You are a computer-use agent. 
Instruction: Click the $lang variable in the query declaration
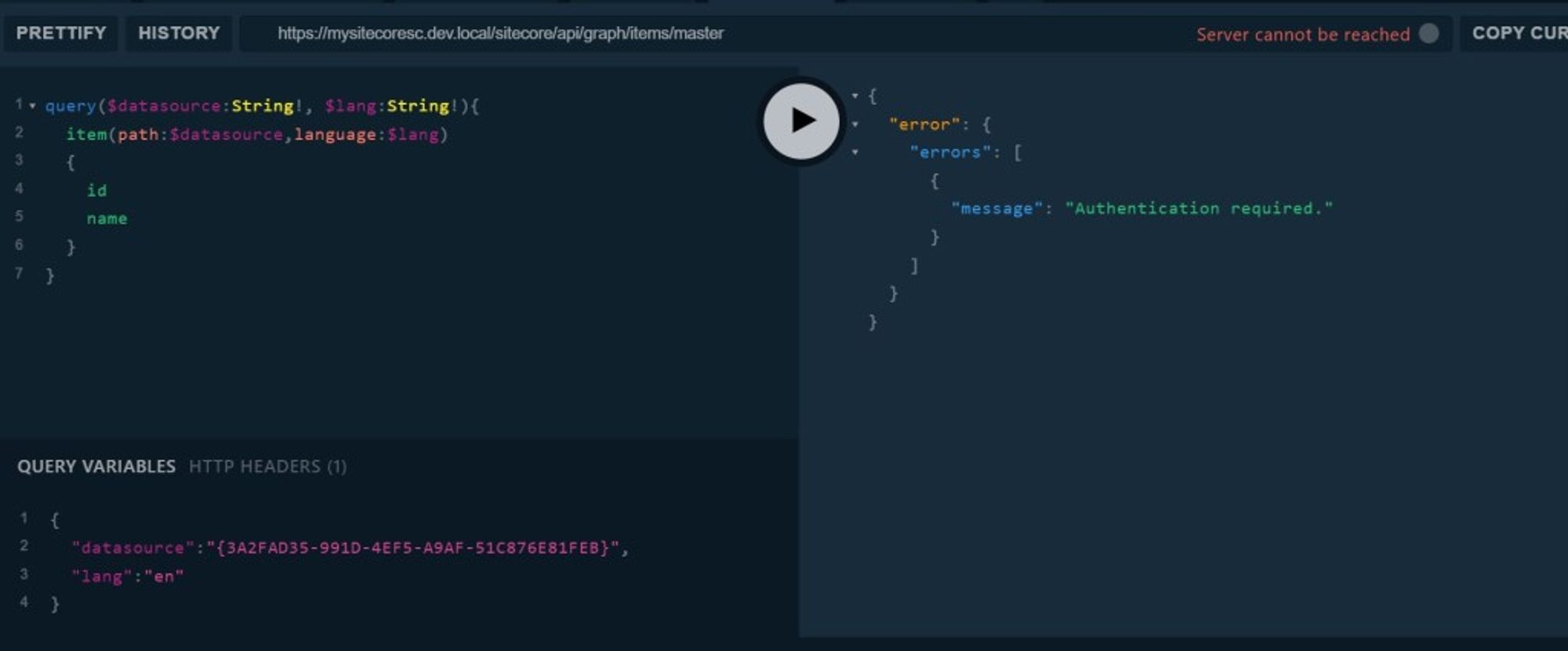tap(350, 106)
